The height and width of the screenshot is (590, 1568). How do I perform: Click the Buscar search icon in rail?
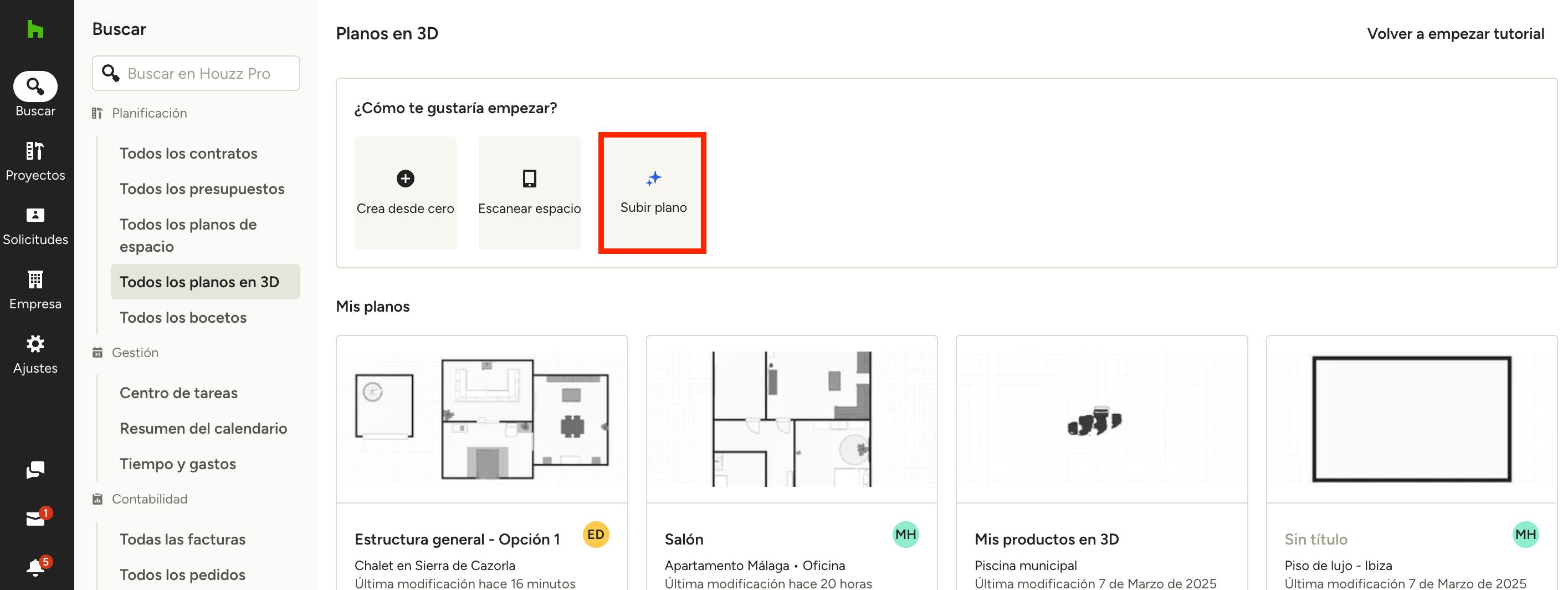(35, 87)
